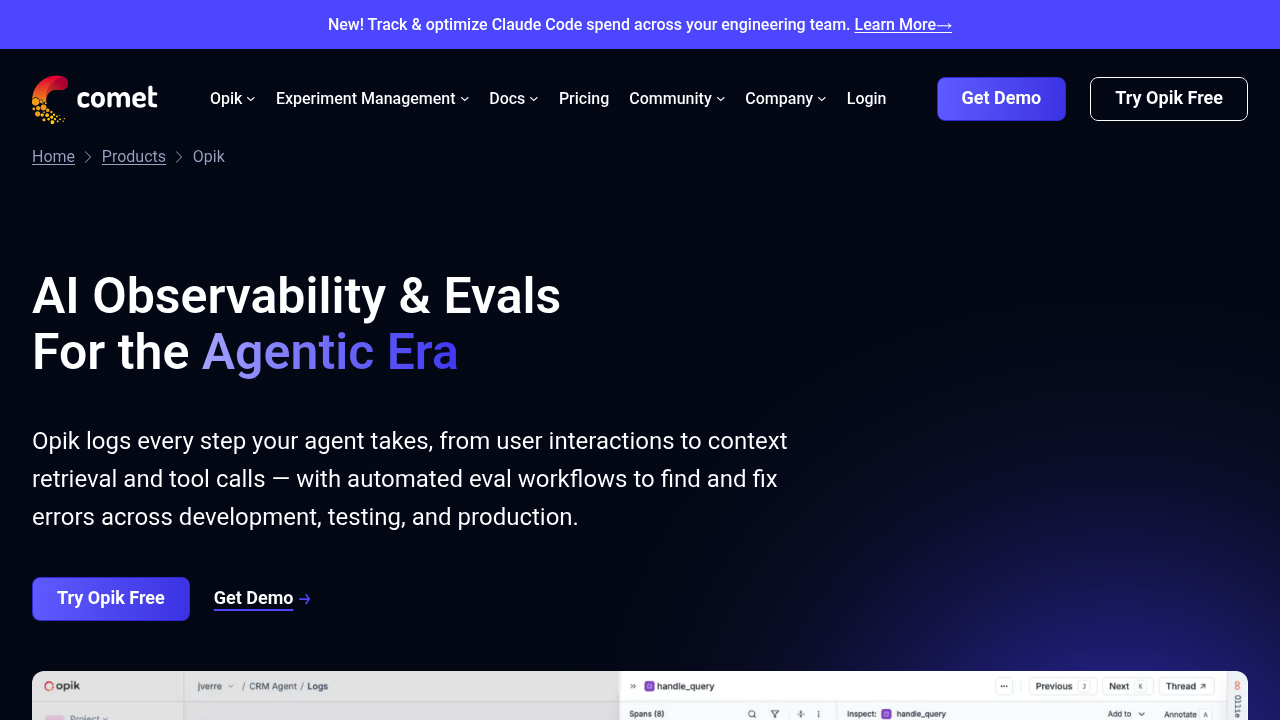Click the Spans search icon

coord(752,714)
